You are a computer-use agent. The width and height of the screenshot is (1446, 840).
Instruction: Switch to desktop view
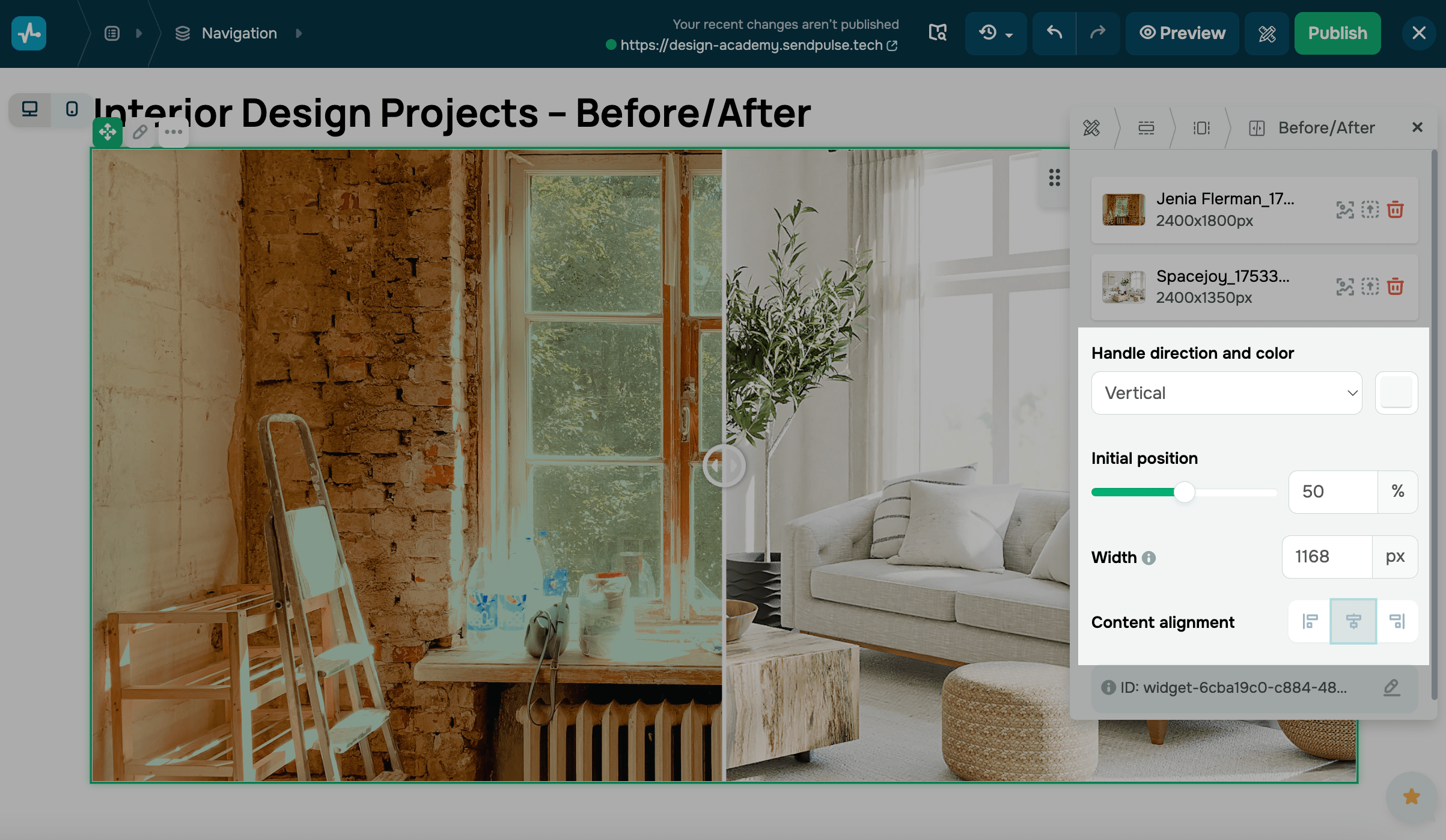(x=29, y=109)
